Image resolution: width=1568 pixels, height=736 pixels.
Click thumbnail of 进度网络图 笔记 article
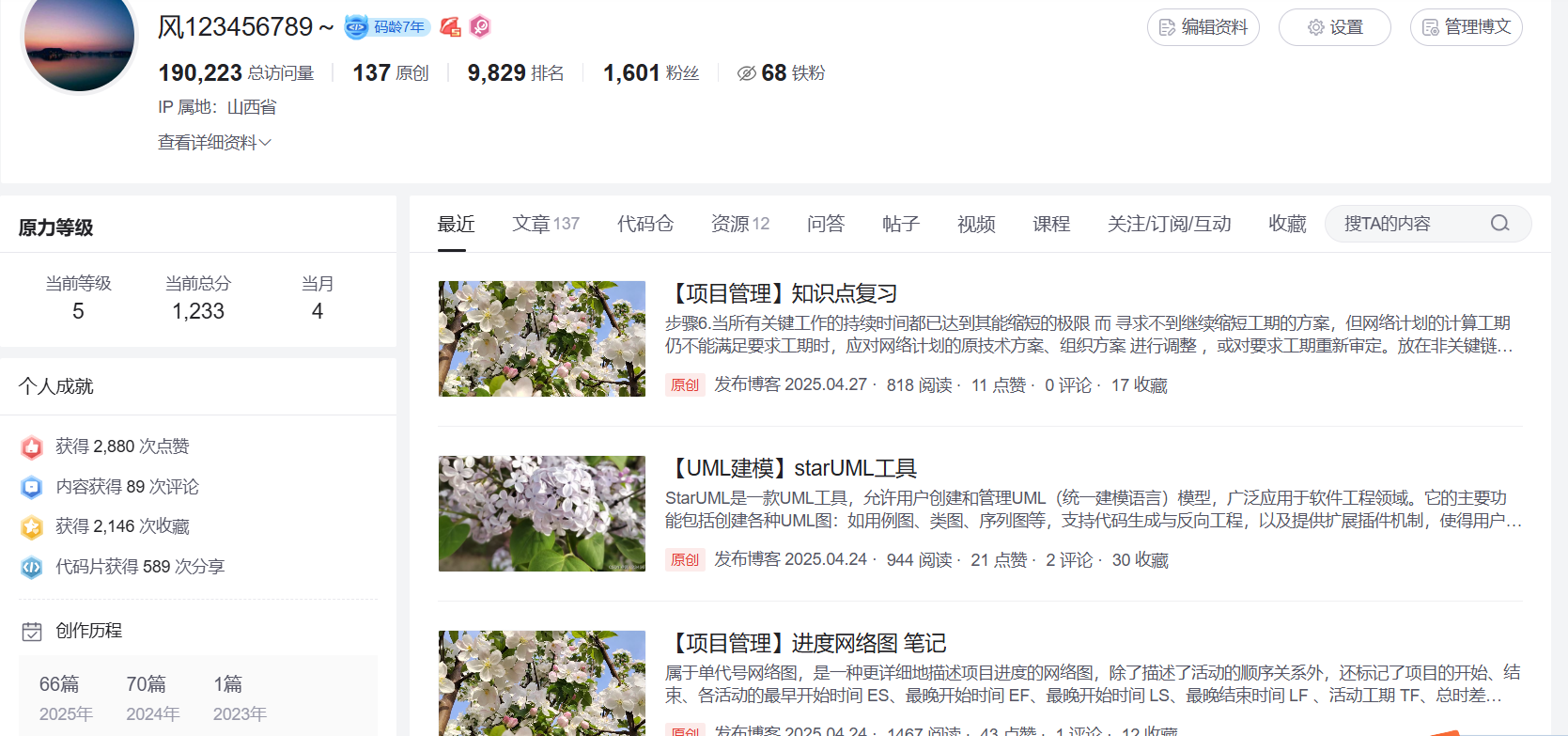point(542,683)
